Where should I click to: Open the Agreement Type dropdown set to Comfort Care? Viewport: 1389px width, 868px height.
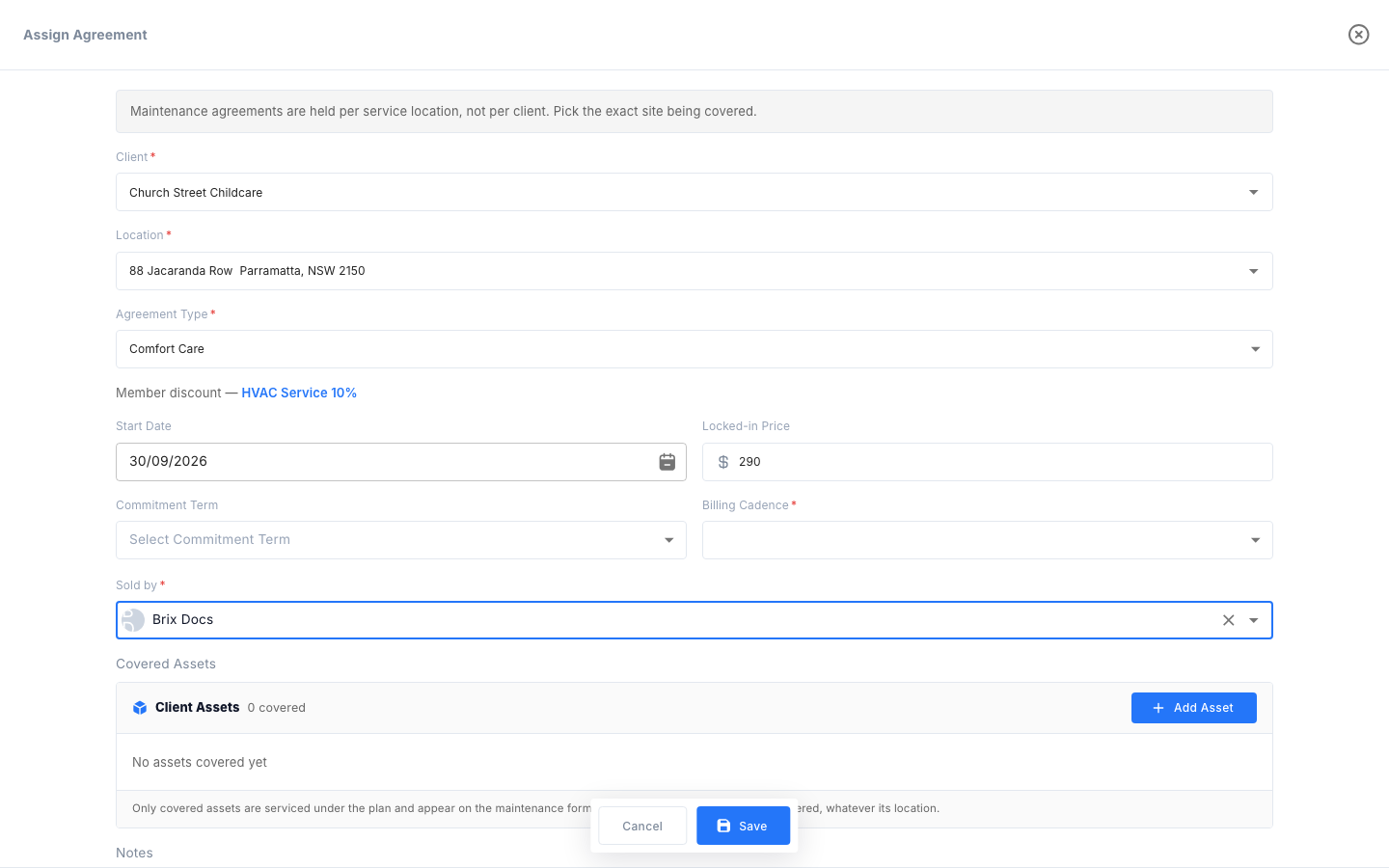tap(694, 349)
